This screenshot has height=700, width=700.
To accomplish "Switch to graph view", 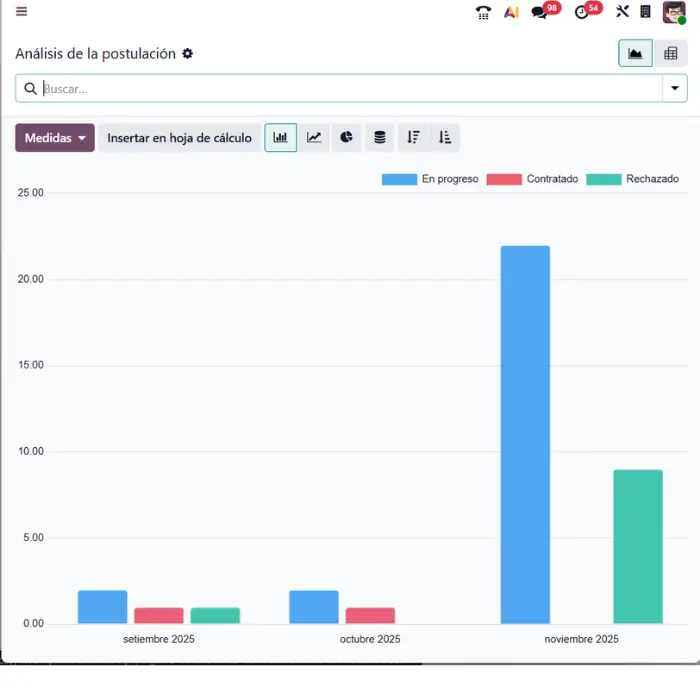I will pos(635,54).
